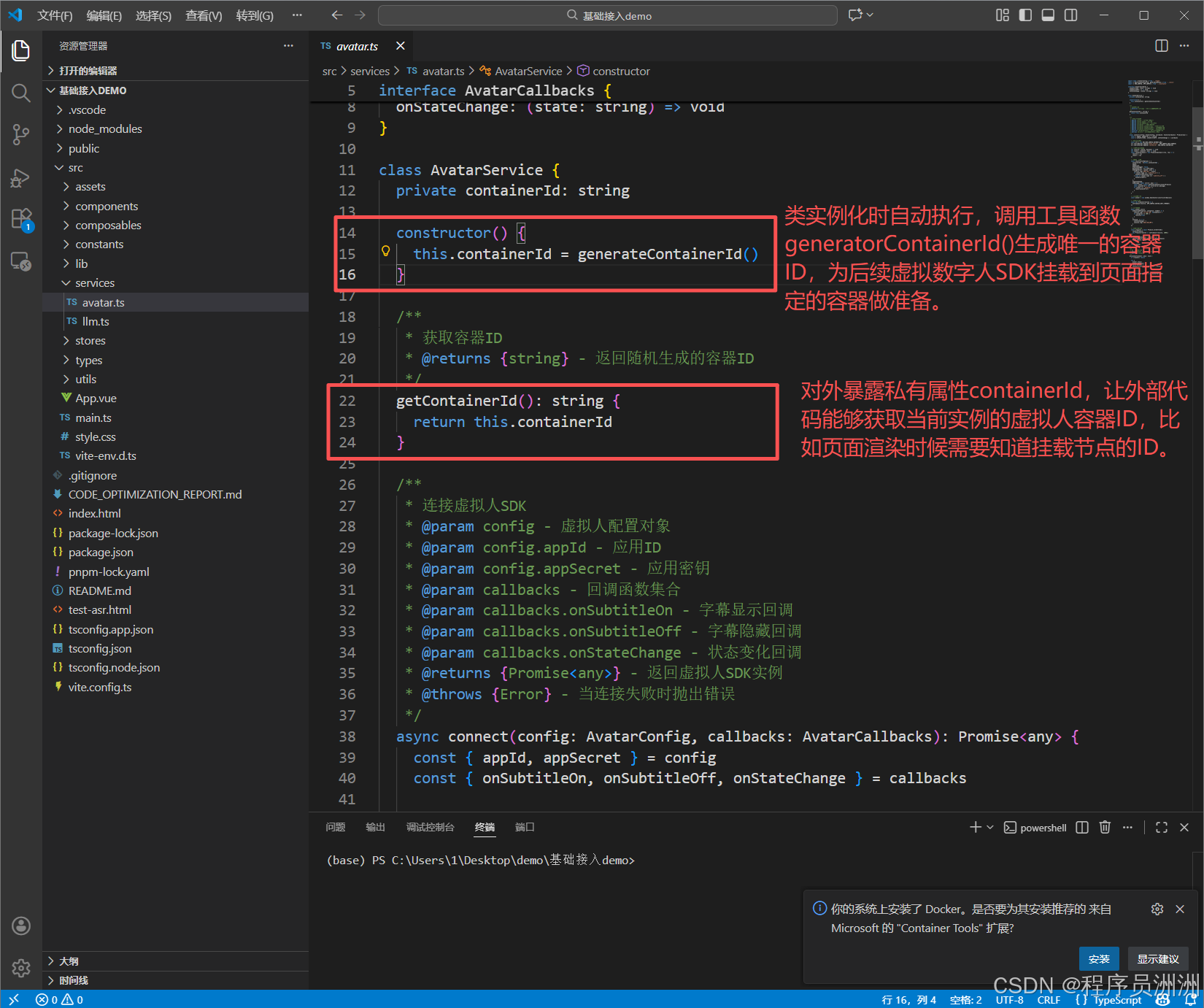Screen dimensions: 1204x1008
Task: Close the avatar.ts editor tab
Action: pyautogui.click(x=400, y=46)
